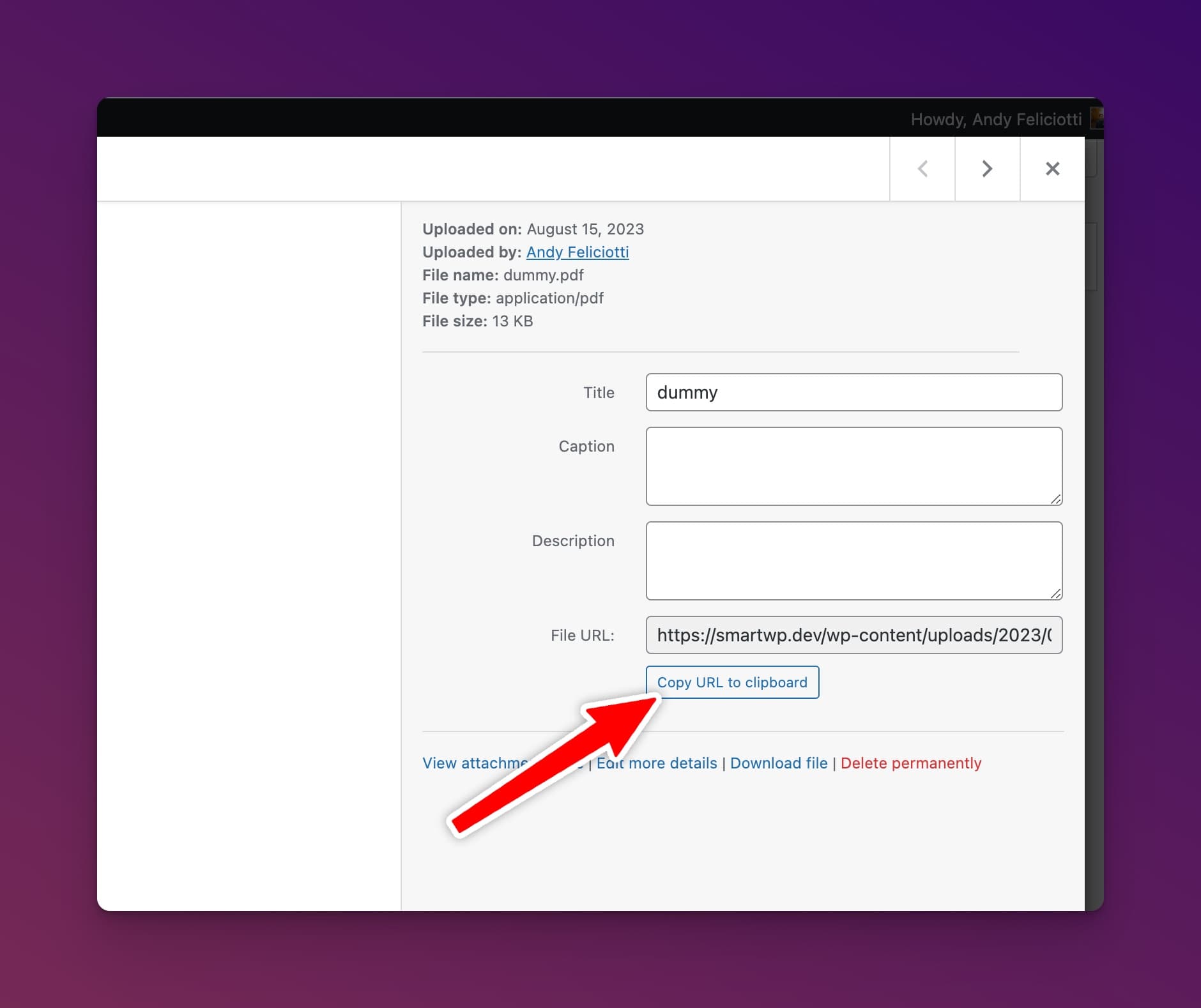The height and width of the screenshot is (1008, 1201).
Task: Open the Howdy, Andy Feliciotti account menu
Action: [x=997, y=119]
